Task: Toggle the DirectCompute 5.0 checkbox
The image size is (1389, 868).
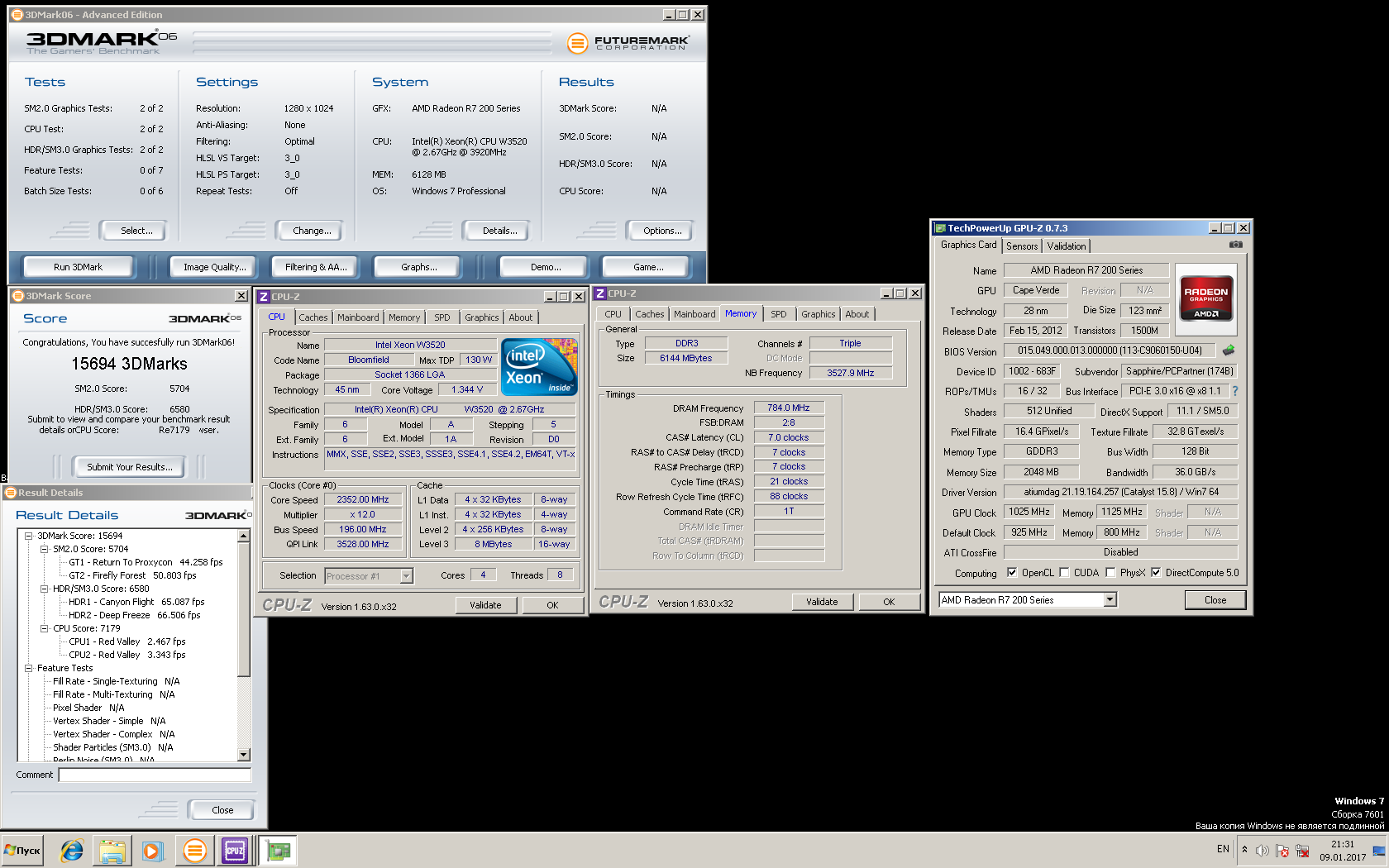Action: pos(1155,572)
